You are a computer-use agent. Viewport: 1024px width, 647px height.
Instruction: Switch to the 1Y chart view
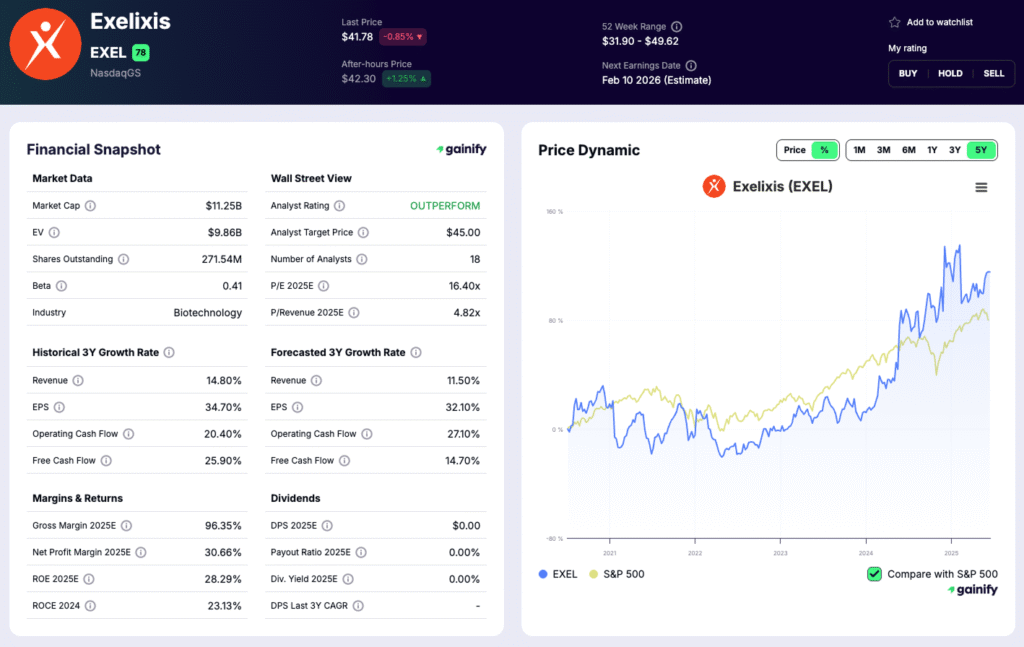click(x=932, y=149)
